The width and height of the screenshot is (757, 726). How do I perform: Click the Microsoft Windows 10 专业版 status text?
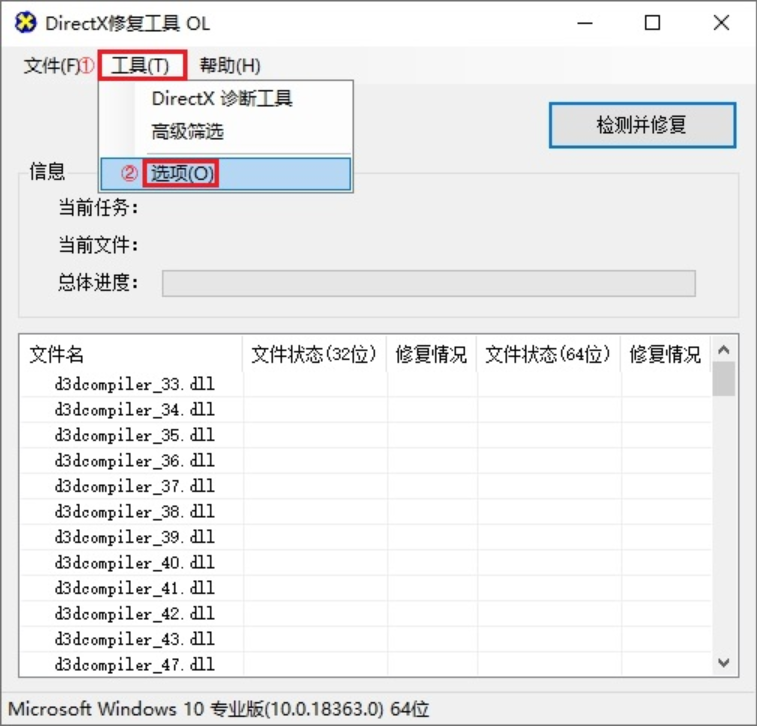pos(219,709)
